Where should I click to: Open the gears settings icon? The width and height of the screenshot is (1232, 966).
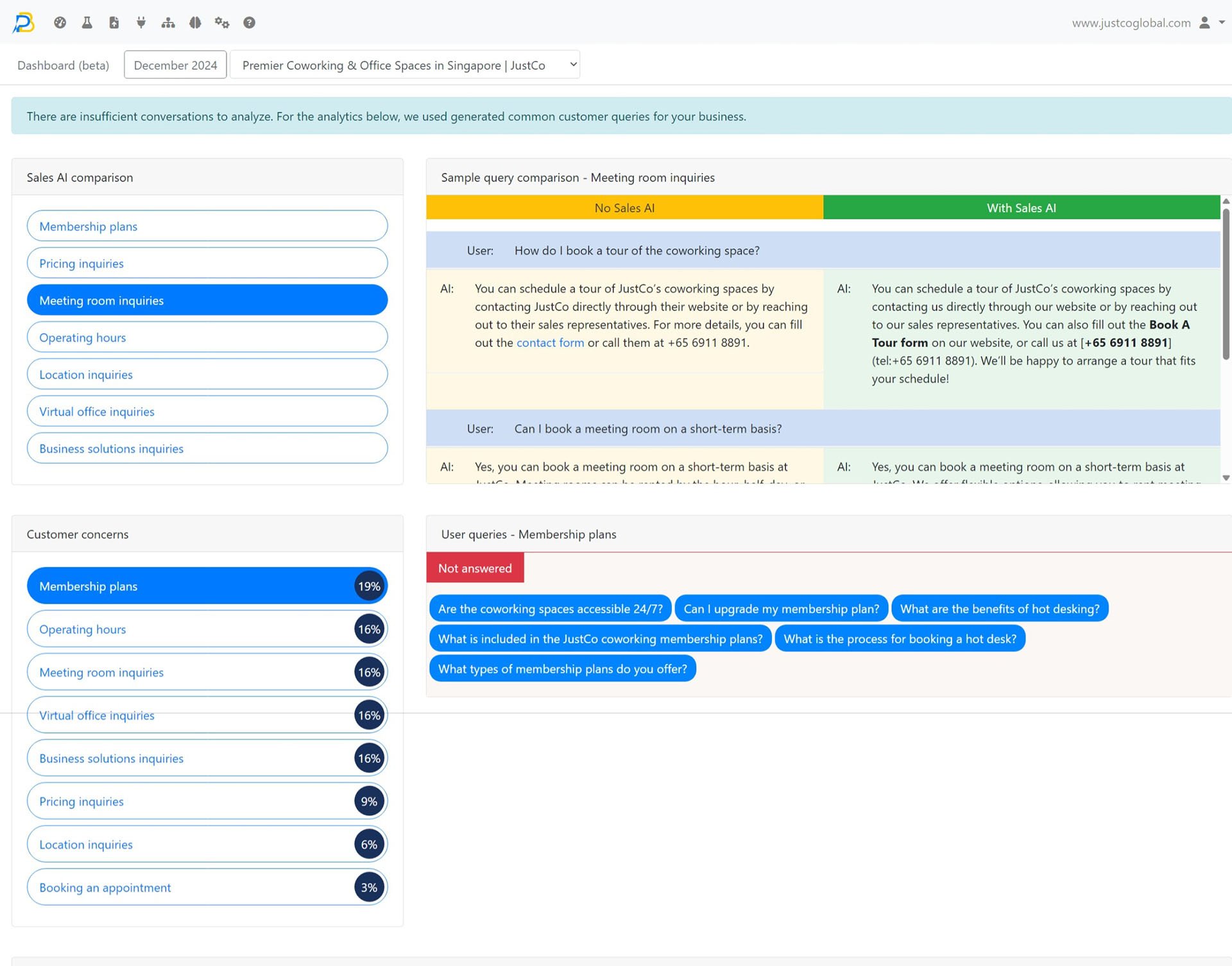[222, 22]
